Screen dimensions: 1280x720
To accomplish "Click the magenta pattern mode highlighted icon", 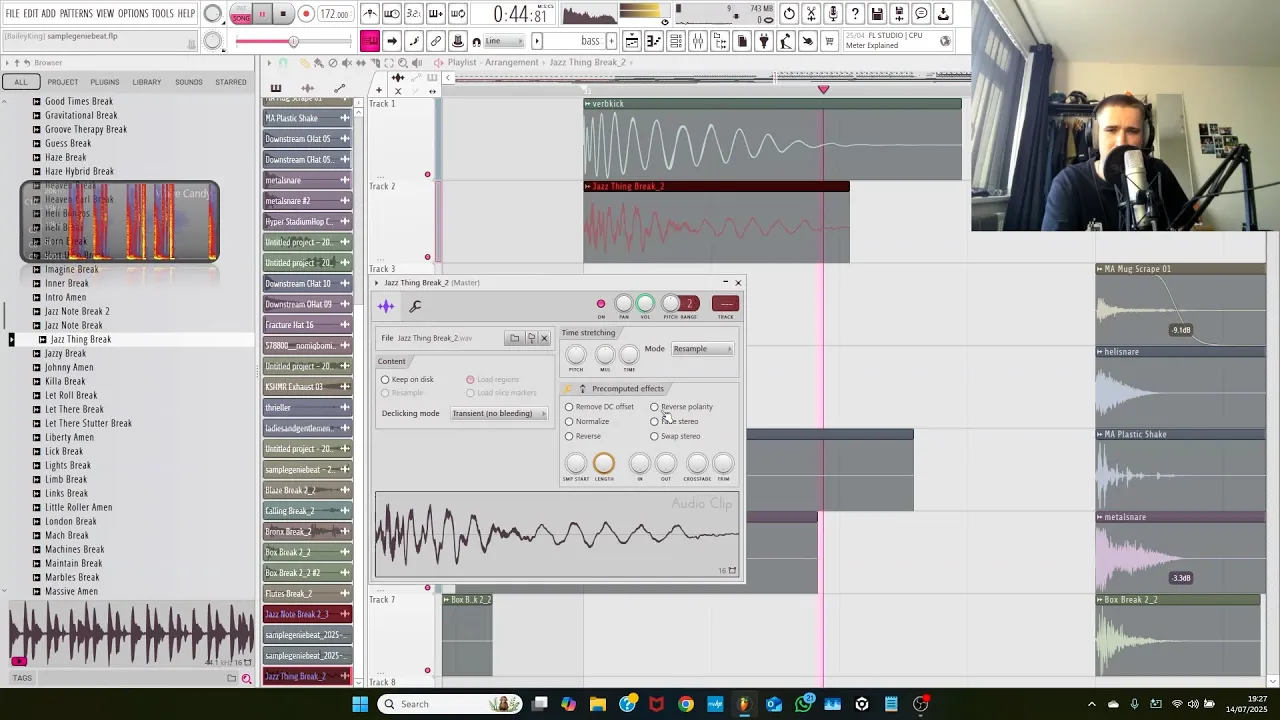I will pyautogui.click(x=370, y=41).
